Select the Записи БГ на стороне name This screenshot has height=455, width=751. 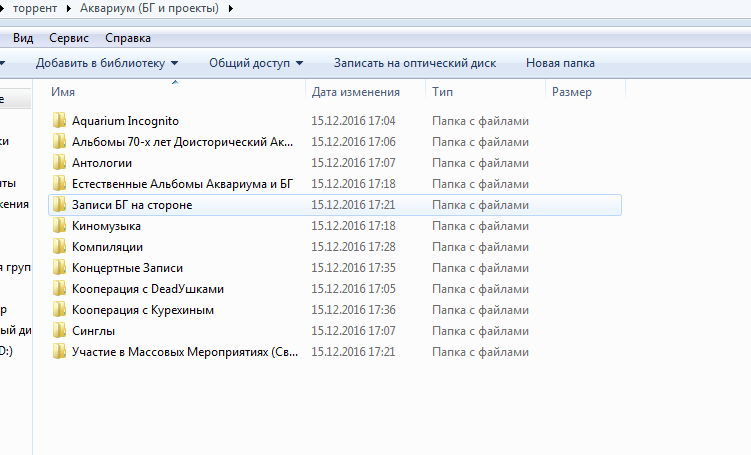point(132,205)
